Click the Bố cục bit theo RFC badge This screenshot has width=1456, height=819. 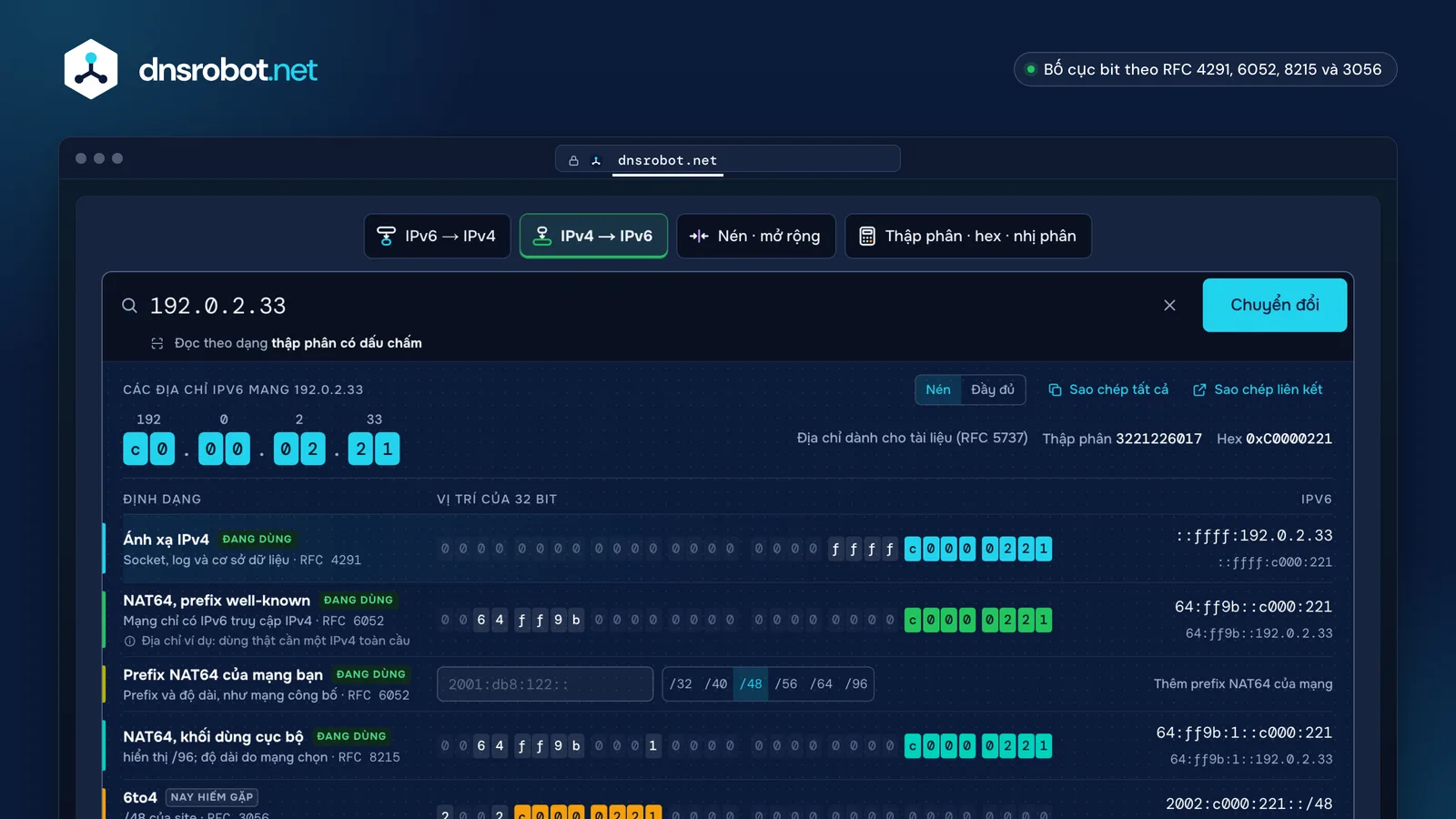click(1205, 69)
